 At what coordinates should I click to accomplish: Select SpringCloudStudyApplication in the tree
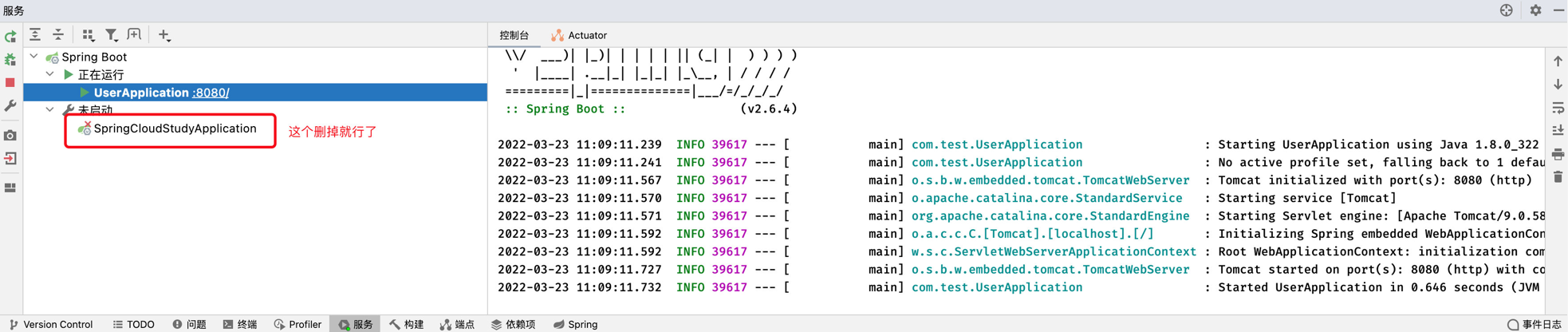[175, 128]
